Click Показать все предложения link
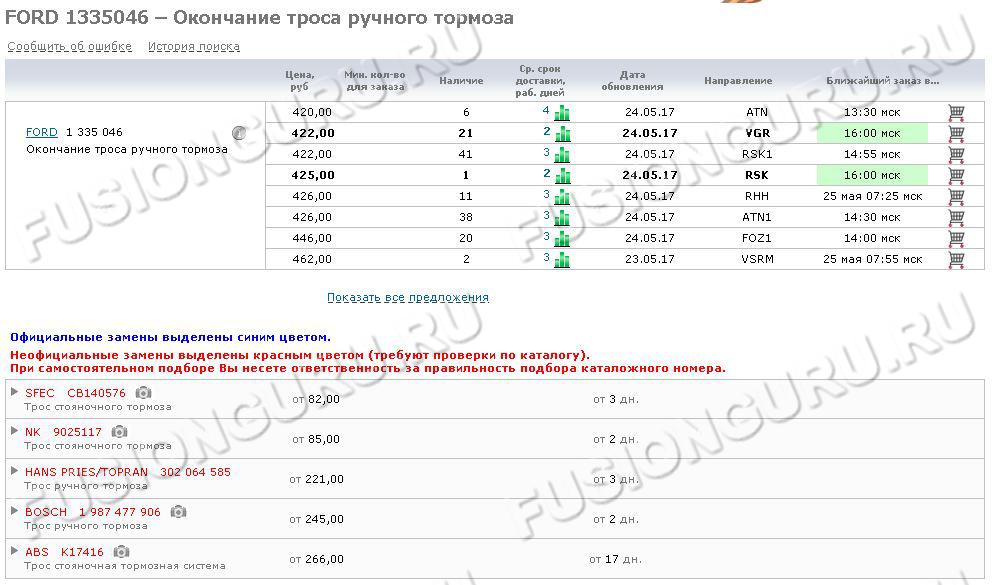 408,297
